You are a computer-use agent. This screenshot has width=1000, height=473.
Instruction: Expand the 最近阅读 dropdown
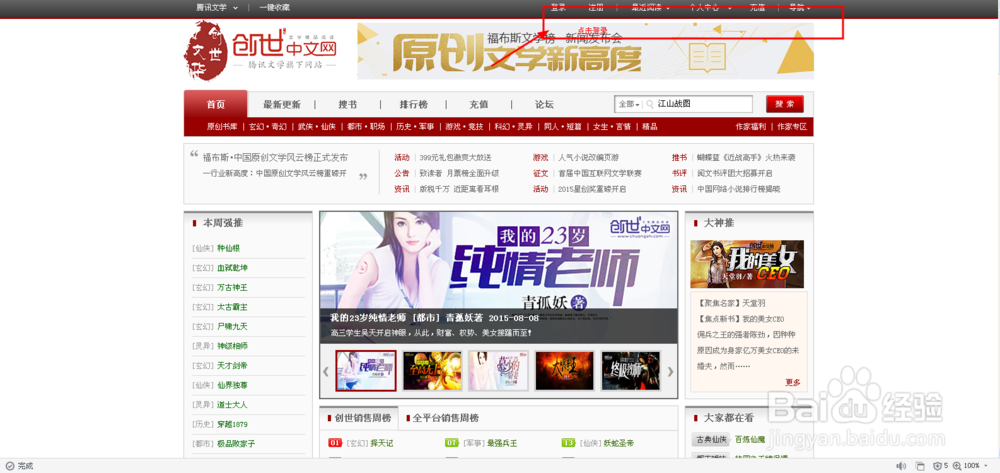pyautogui.click(x=668, y=8)
